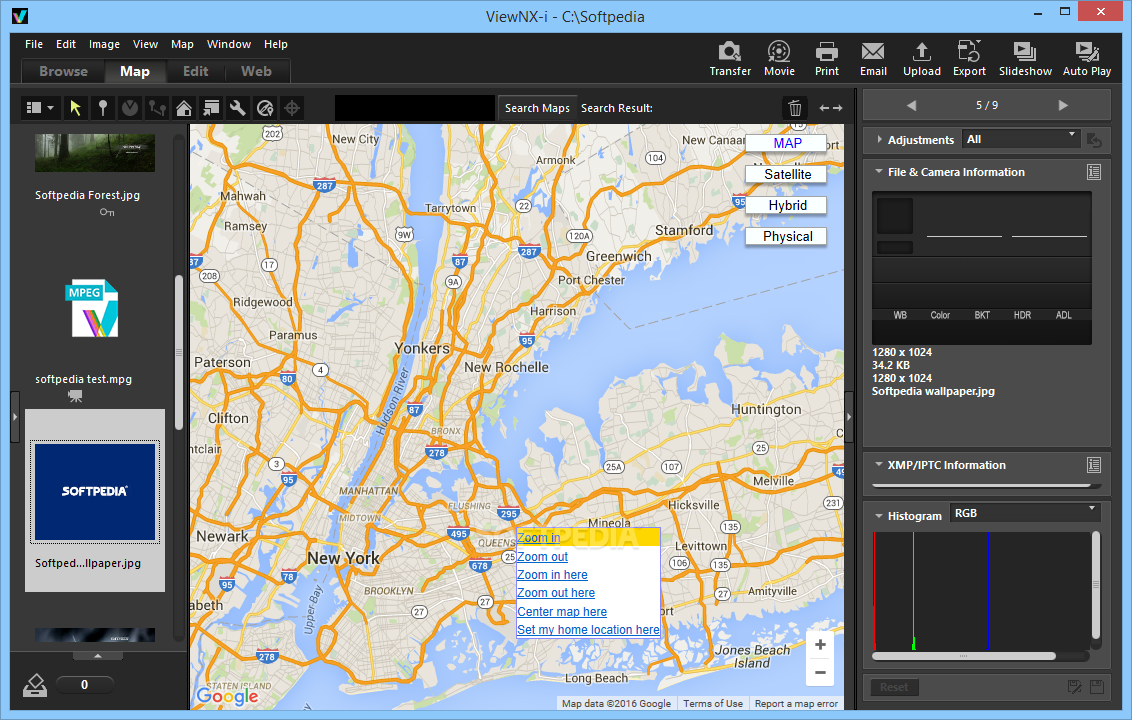Select Softpedia Forest.jpg thumbnail
Viewport: 1132px width, 720px height.
click(x=95, y=152)
